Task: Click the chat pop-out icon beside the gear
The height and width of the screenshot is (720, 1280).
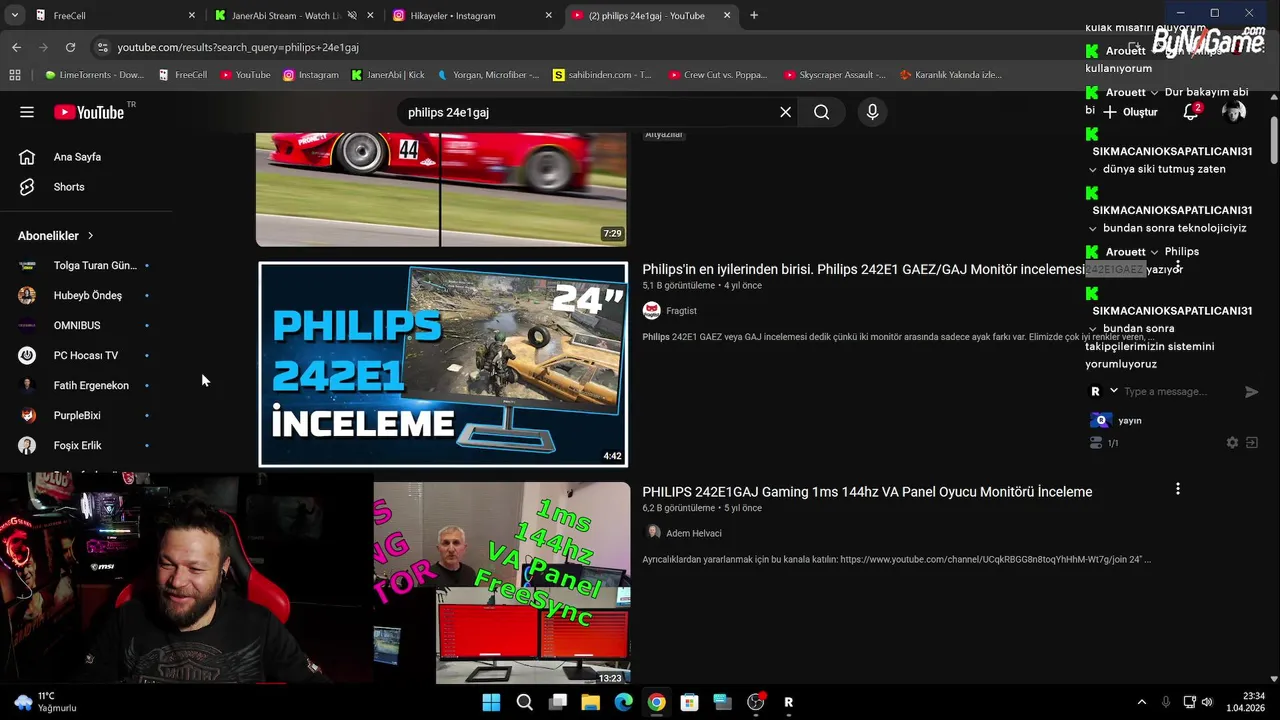Action: point(1251,442)
